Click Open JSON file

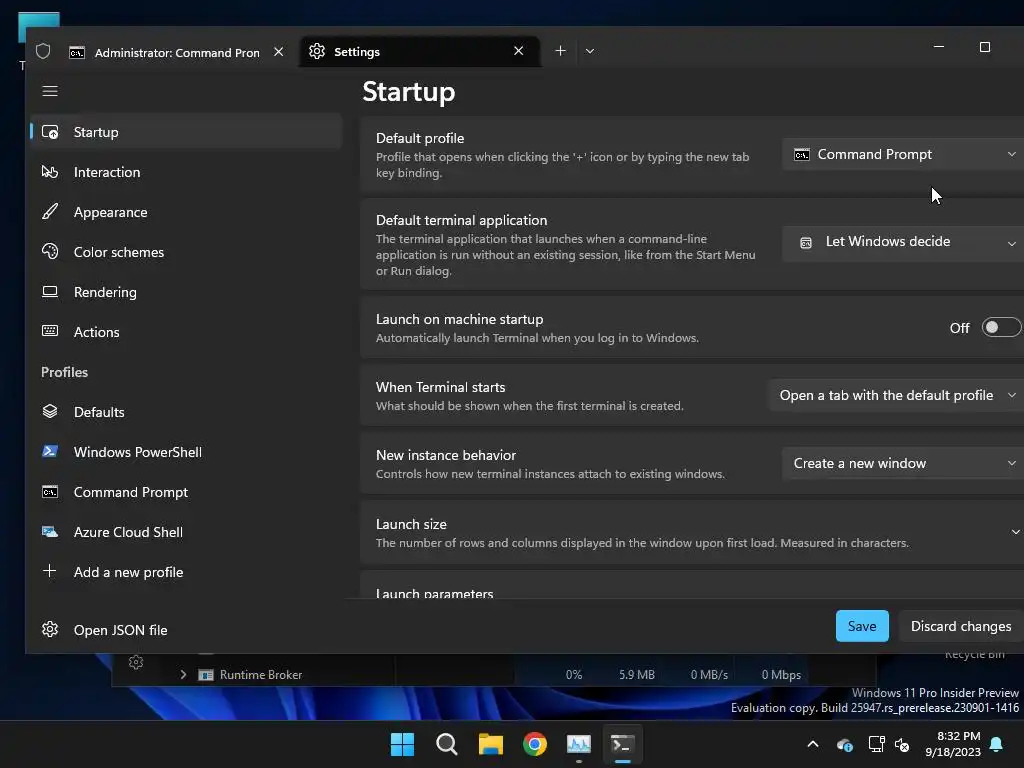(x=186, y=630)
